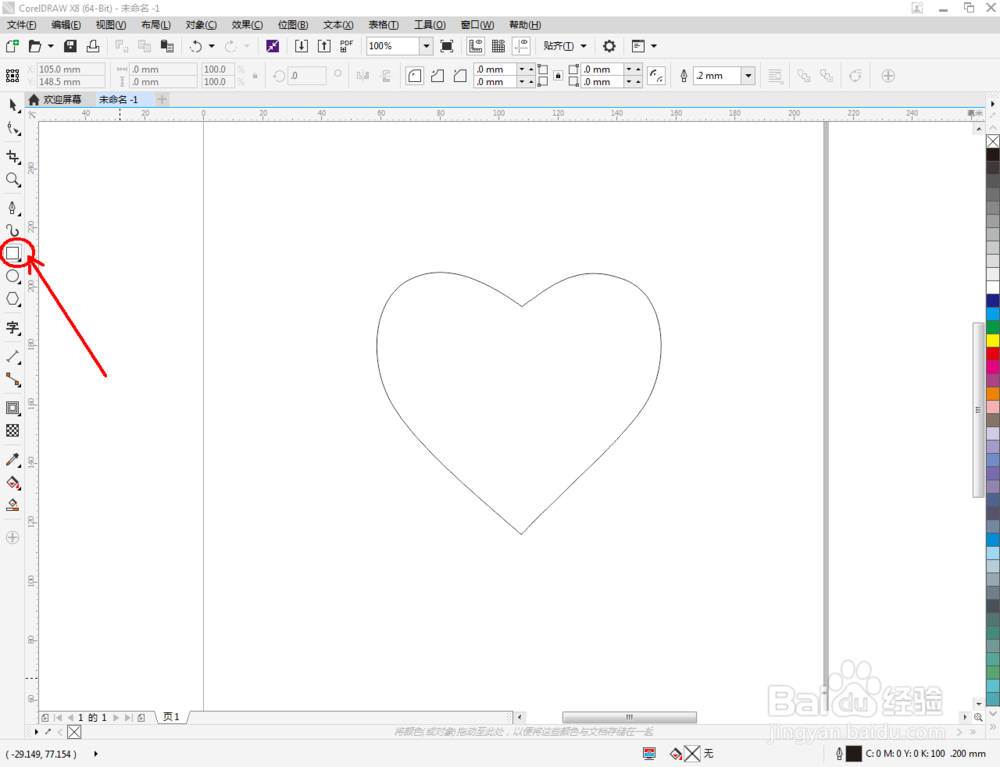
Task: Click the New document icon
Action: coord(12,46)
